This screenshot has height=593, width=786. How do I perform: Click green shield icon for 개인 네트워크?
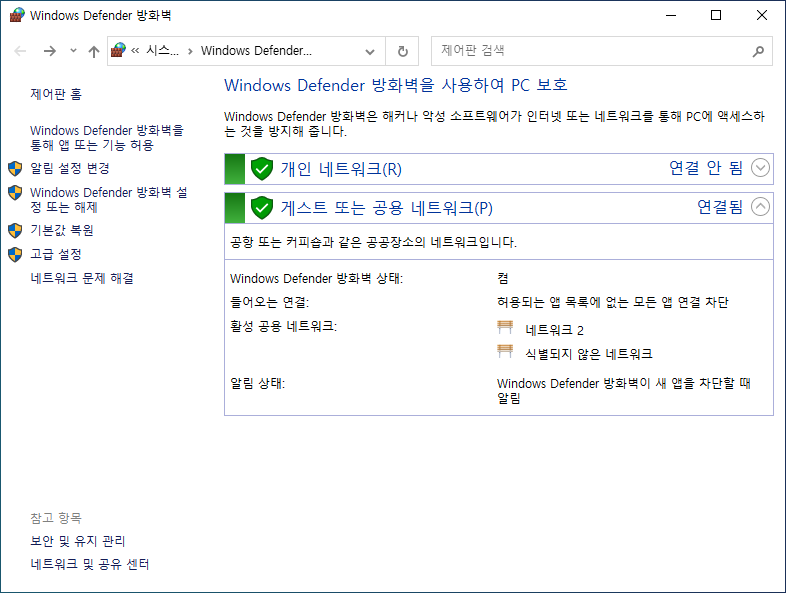[262, 169]
